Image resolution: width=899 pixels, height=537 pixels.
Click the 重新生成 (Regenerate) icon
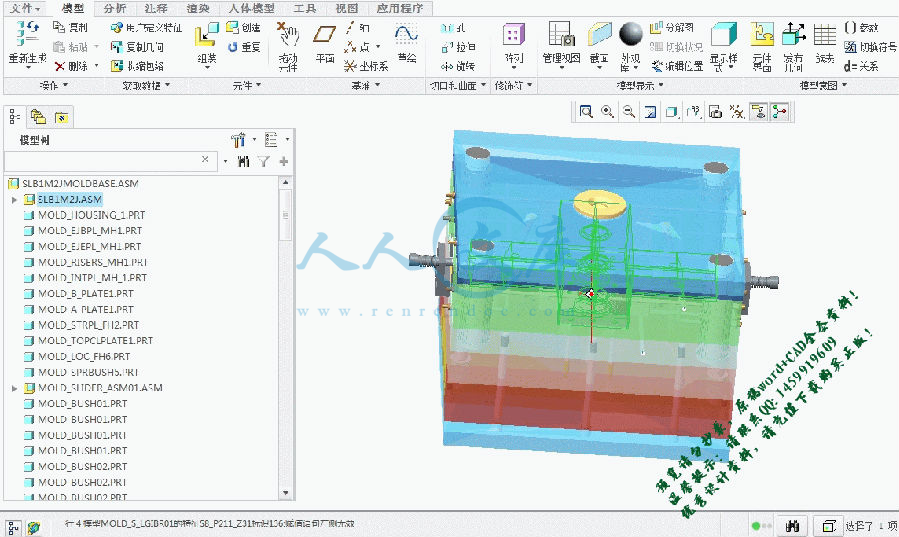(x=27, y=34)
